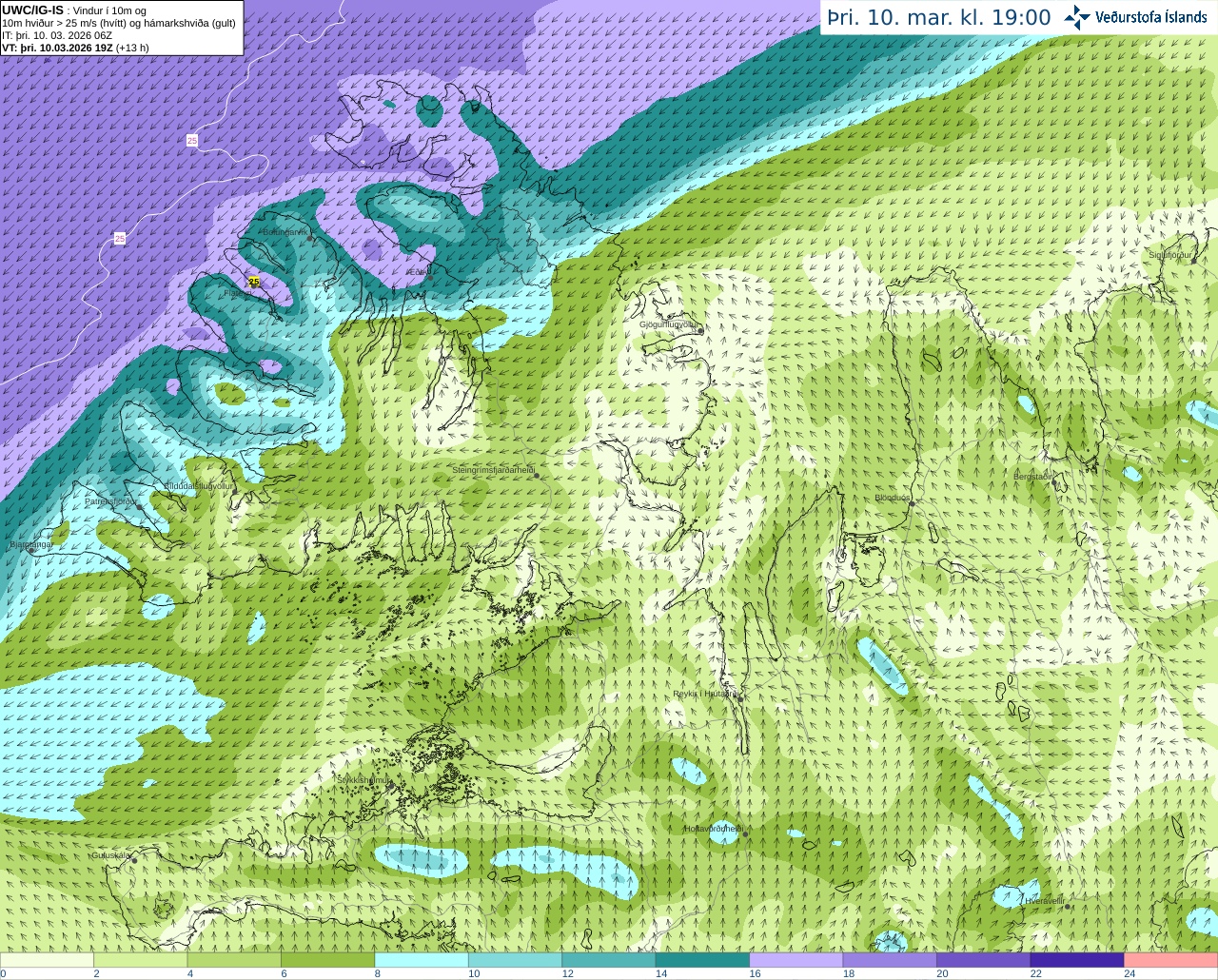Click the legend tick number 12
The width and height of the screenshot is (1218, 980).
pyautogui.click(x=567, y=973)
